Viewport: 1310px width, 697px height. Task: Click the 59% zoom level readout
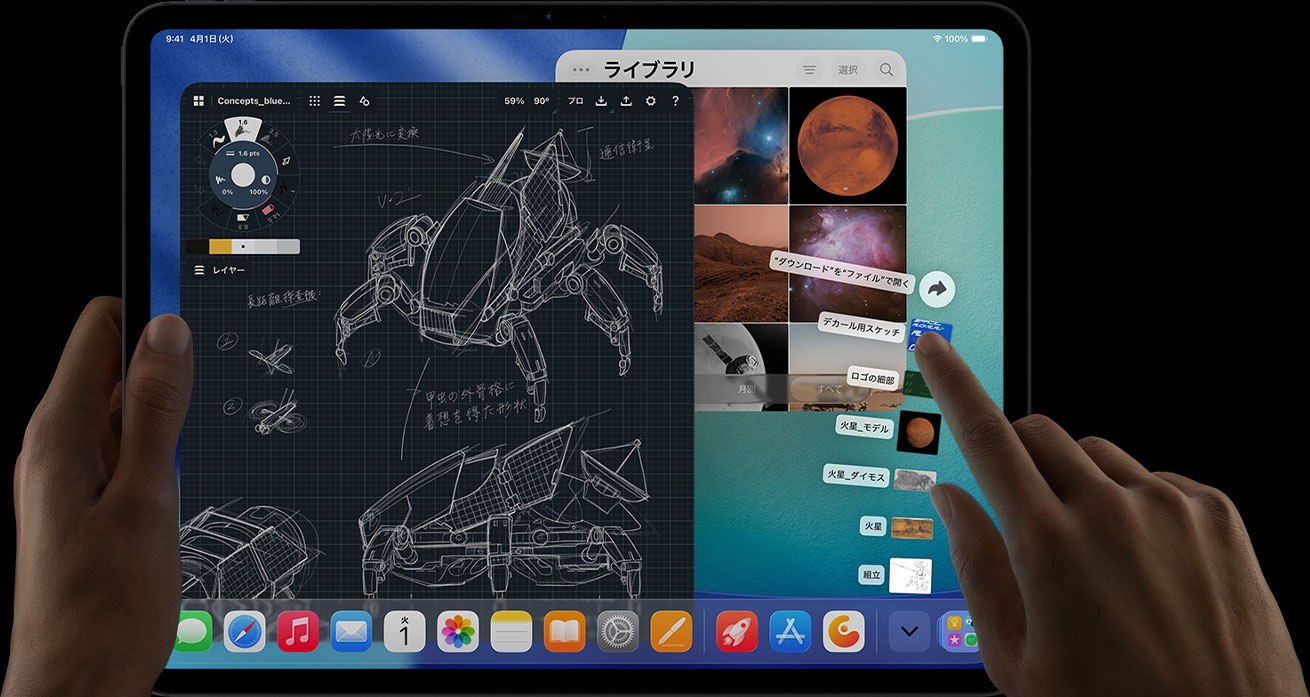tap(514, 101)
